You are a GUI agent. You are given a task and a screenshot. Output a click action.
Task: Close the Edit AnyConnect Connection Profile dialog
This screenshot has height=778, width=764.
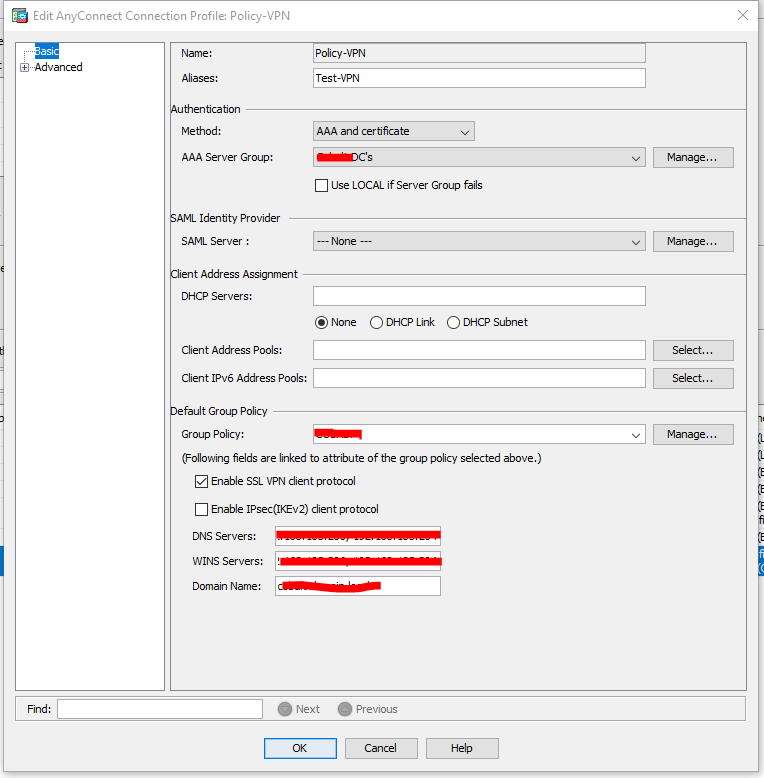click(743, 15)
